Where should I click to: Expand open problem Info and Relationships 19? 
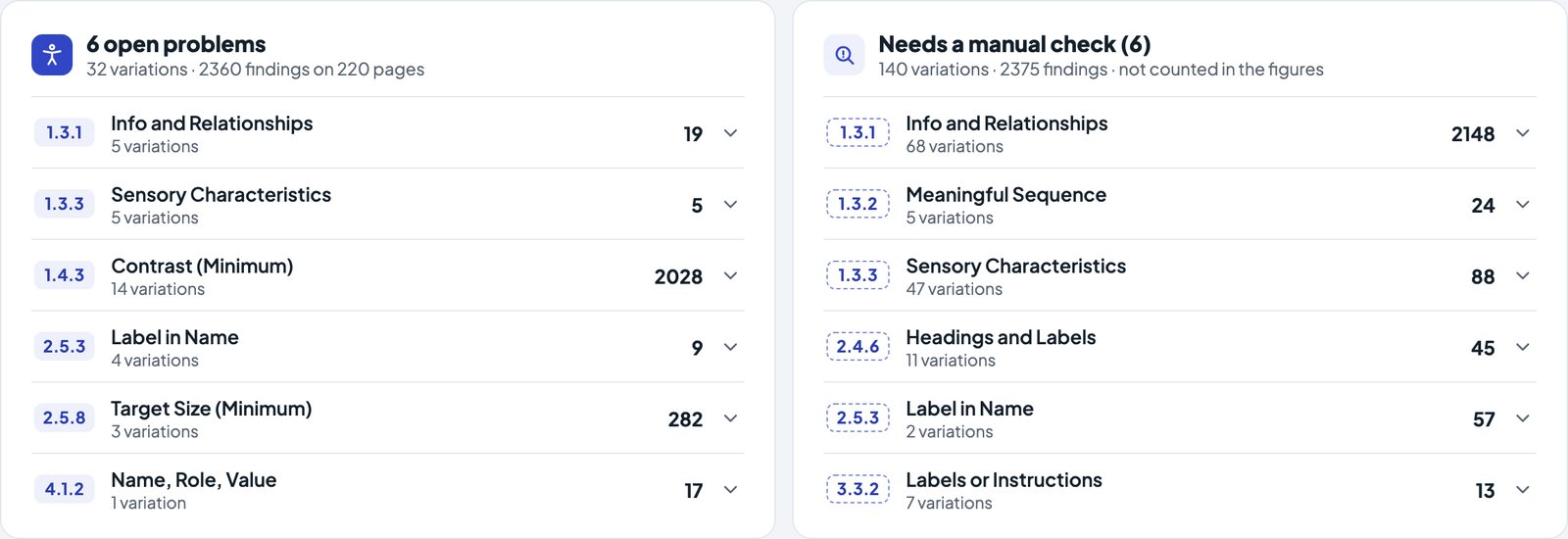click(730, 133)
